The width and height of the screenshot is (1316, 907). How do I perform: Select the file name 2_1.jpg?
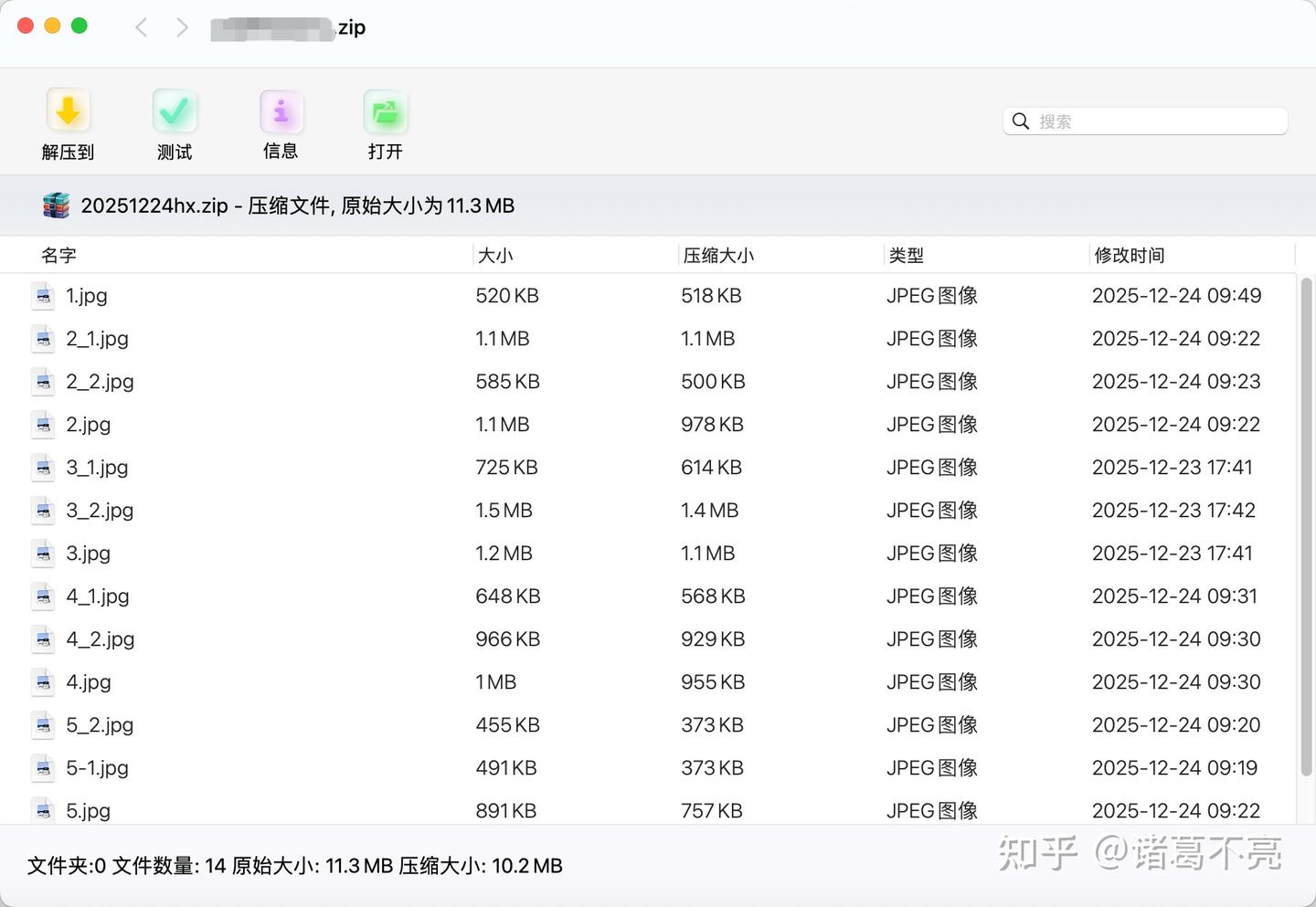tap(97, 339)
